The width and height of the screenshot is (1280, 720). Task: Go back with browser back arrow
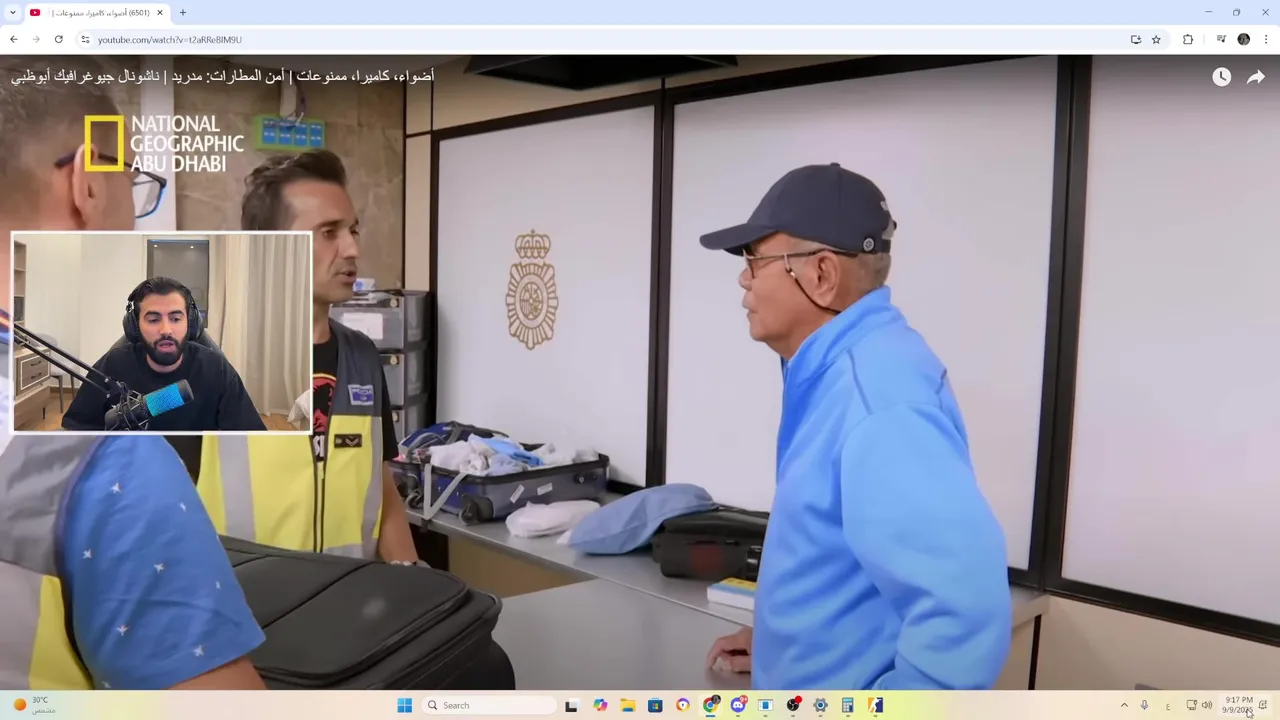[x=13, y=39]
